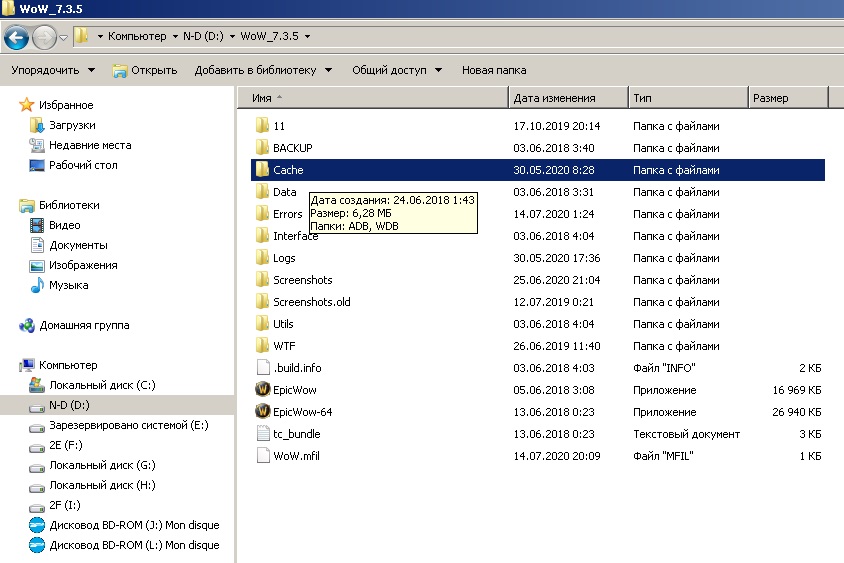Expand address bar dropdown after WoW_7.3.5
844x563 pixels.
tap(307, 37)
